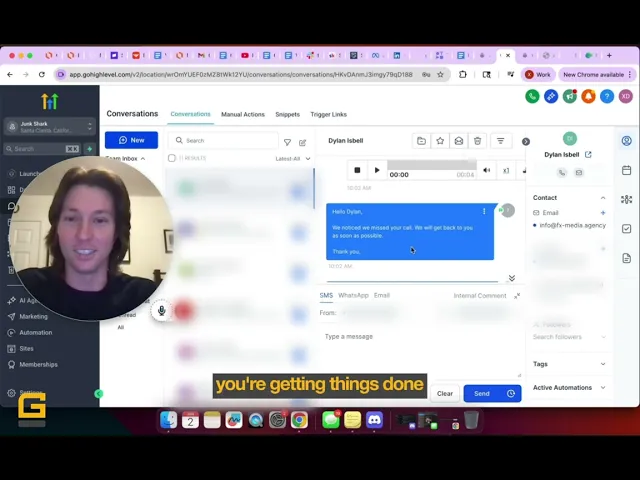This screenshot has height=480, width=640.
Task: Open the Manual Actions tab
Action: 243,115
